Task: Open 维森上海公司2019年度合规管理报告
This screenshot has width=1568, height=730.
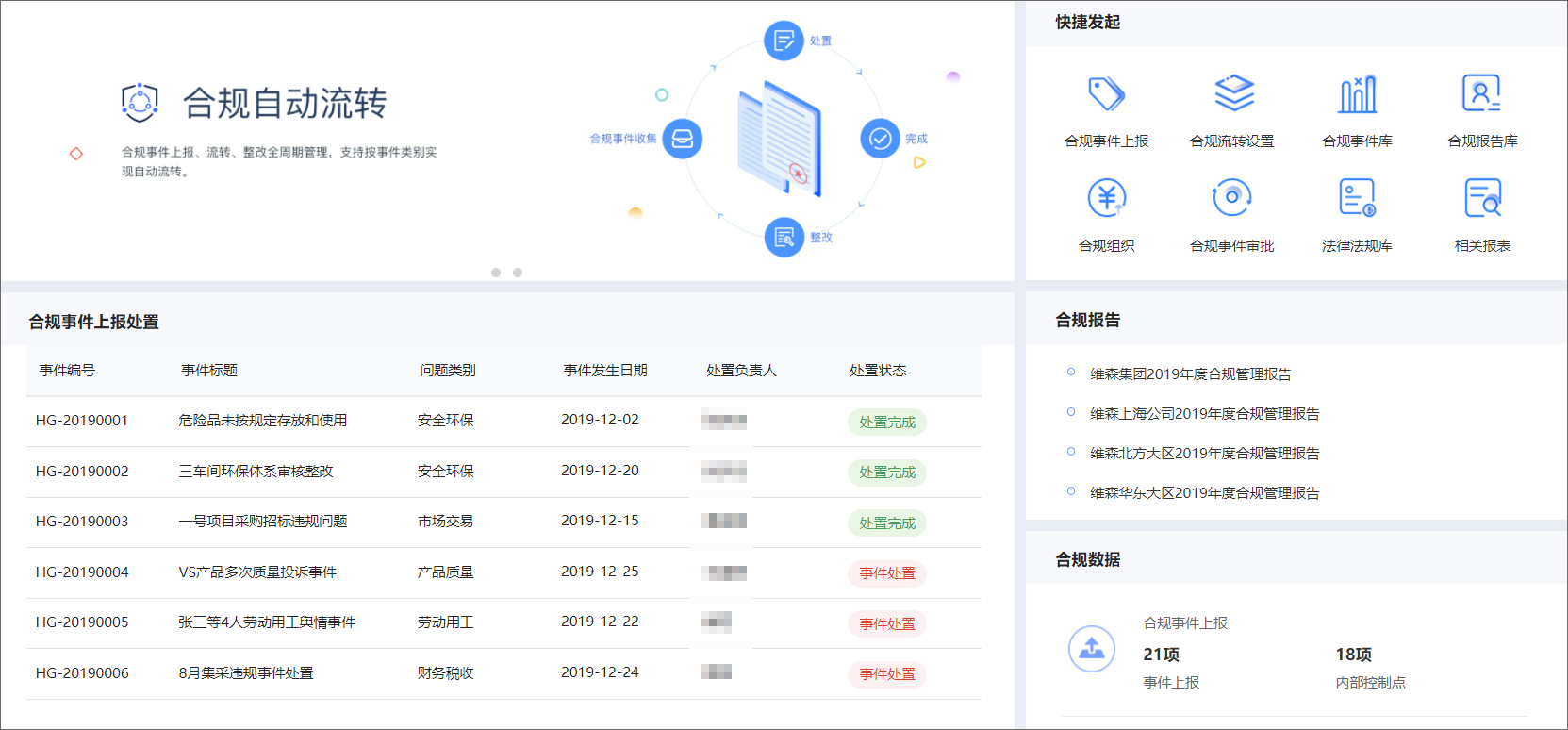Action: tap(1205, 413)
